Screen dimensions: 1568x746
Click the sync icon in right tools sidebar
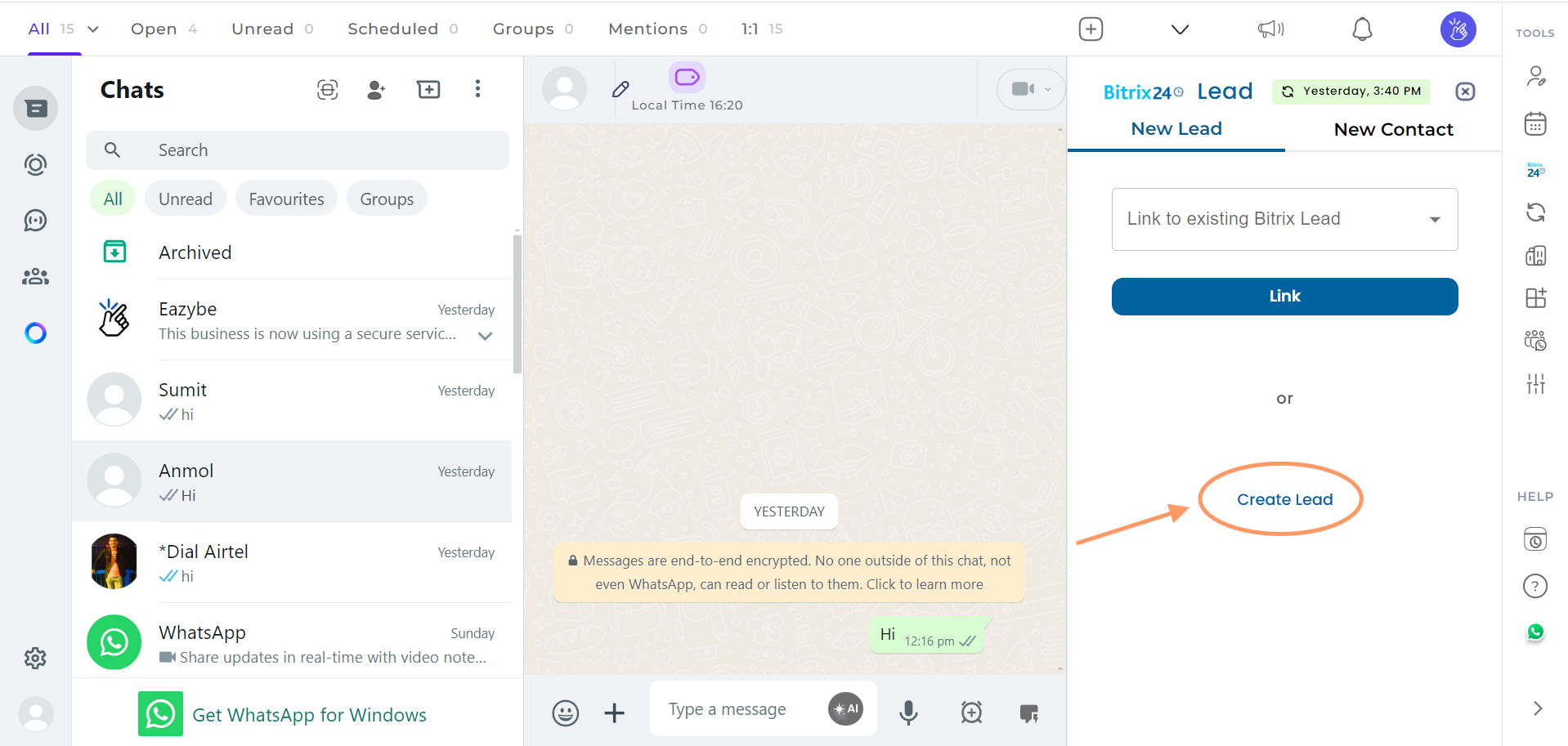(x=1535, y=212)
